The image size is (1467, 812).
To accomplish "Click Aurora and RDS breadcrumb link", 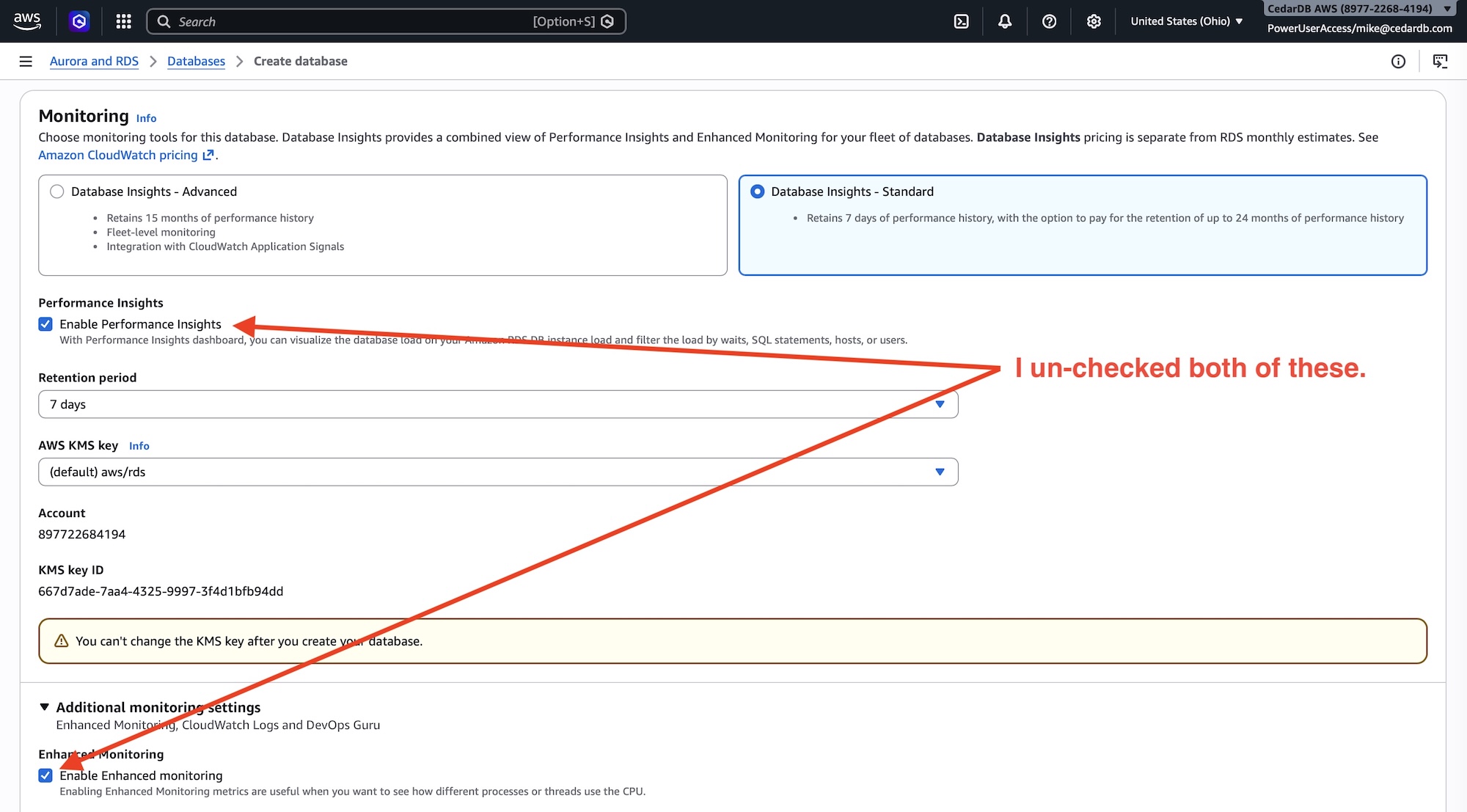I will tap(94, 62).
